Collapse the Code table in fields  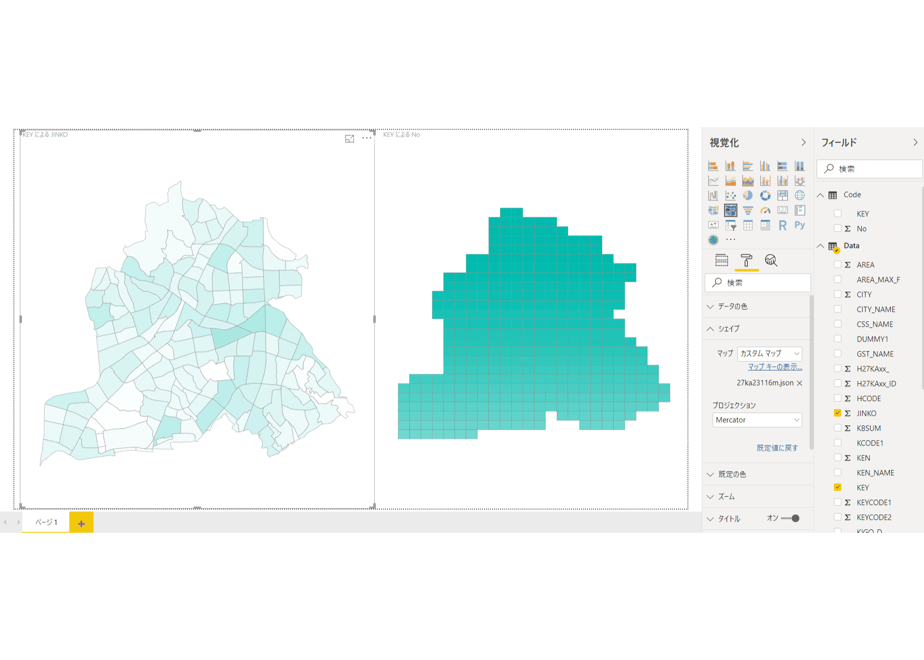820,195
